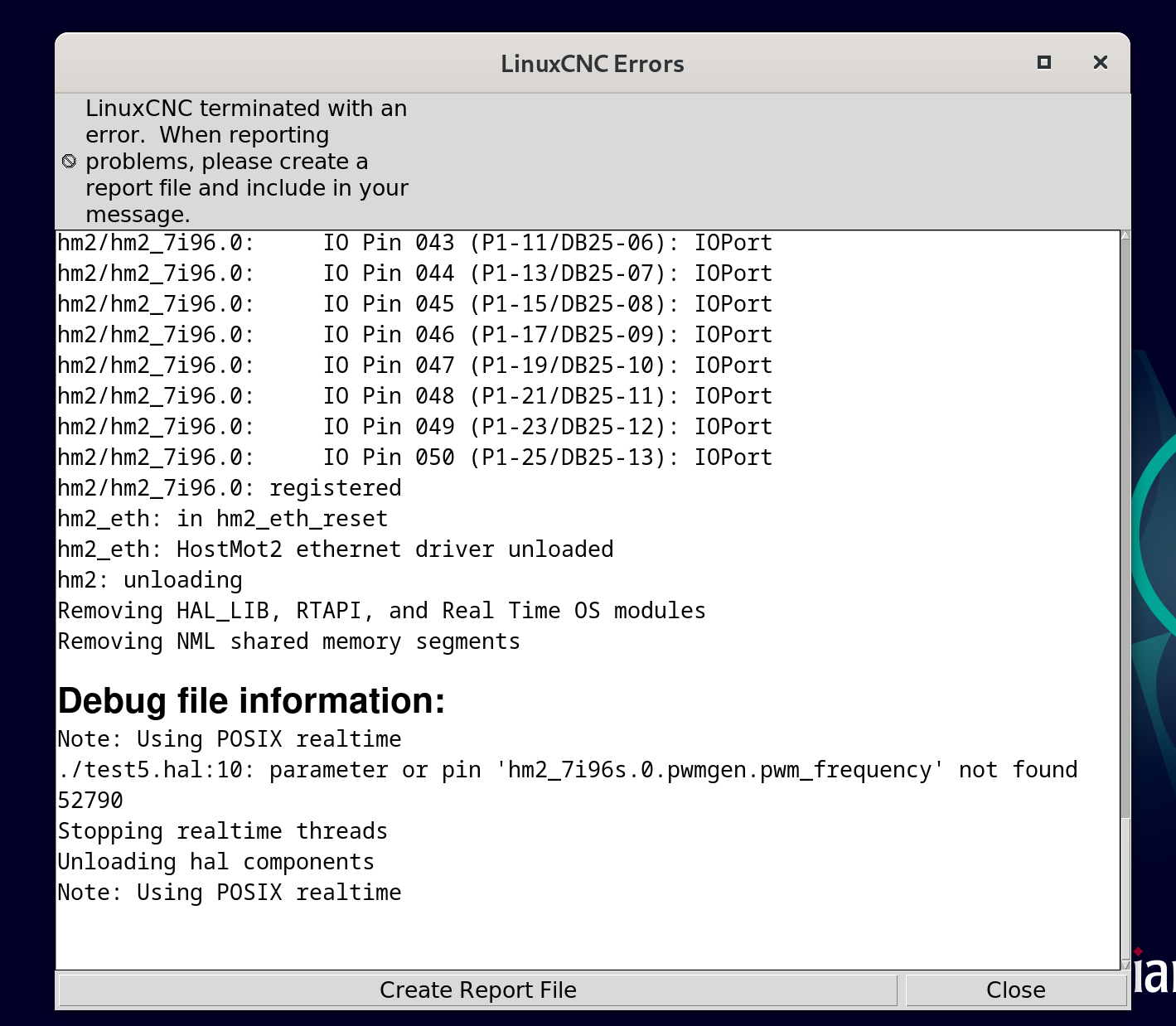This screenshot has width=1176, height=1026.
Task: Click 'Removing NML shared memory segments' line
Action: [289, 641]
